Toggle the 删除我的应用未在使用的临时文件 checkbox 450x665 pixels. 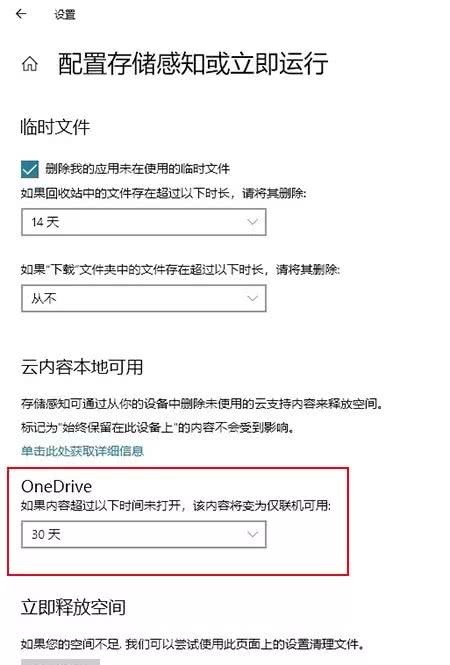pos(30,169)
